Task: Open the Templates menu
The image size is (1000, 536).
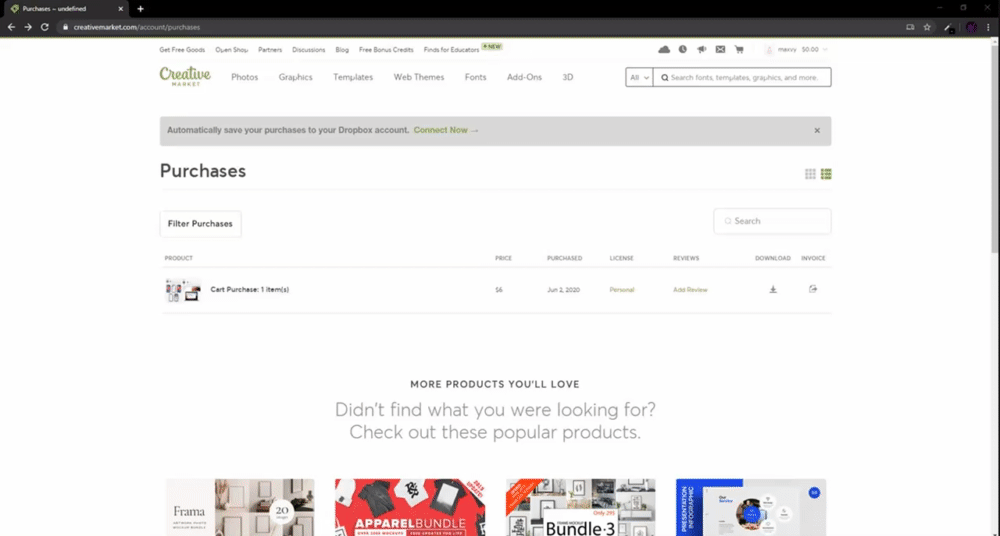Action: [x=353, y=77]
